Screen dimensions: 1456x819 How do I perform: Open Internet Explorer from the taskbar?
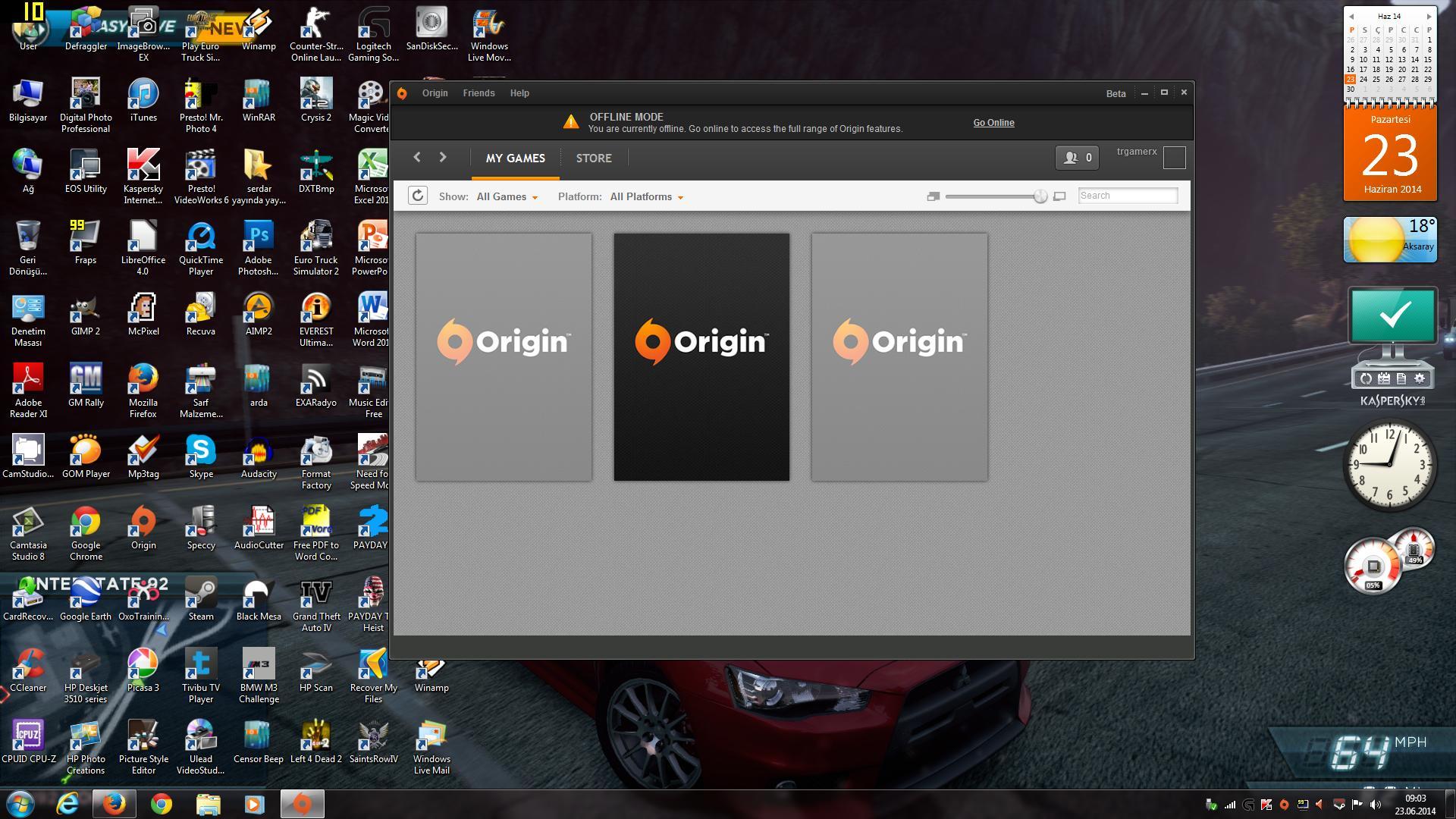[x=67, y=804]
